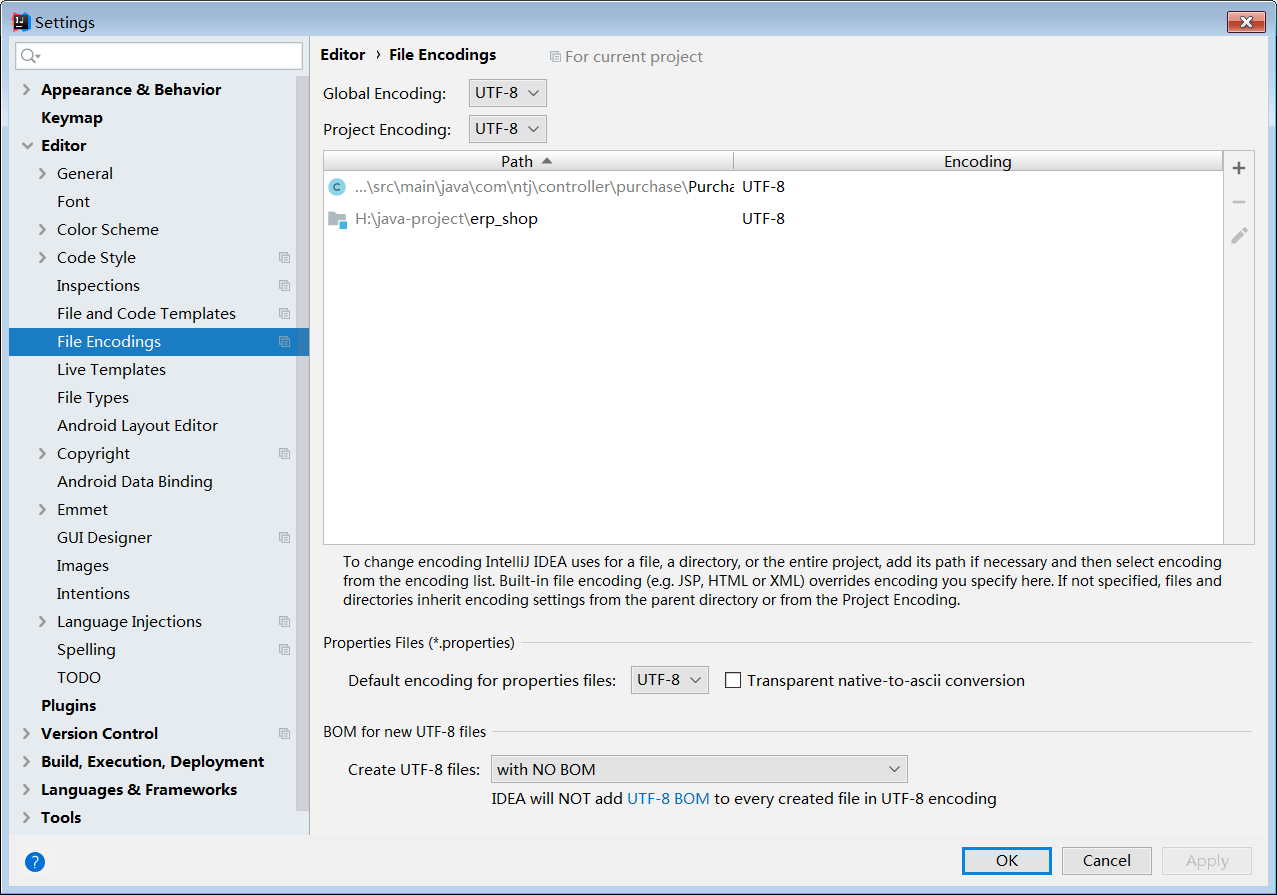Image resolution: width=1277 pixels, height=895 pixels.
Task: Expand the General node
Action: tap(42, 174)
